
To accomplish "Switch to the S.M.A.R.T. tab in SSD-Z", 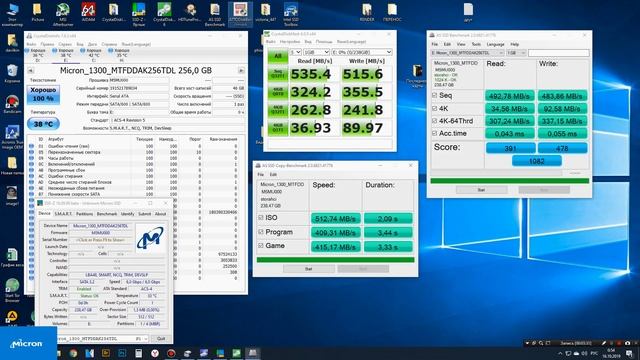I will pyautogui.click(x=63, y=214).
